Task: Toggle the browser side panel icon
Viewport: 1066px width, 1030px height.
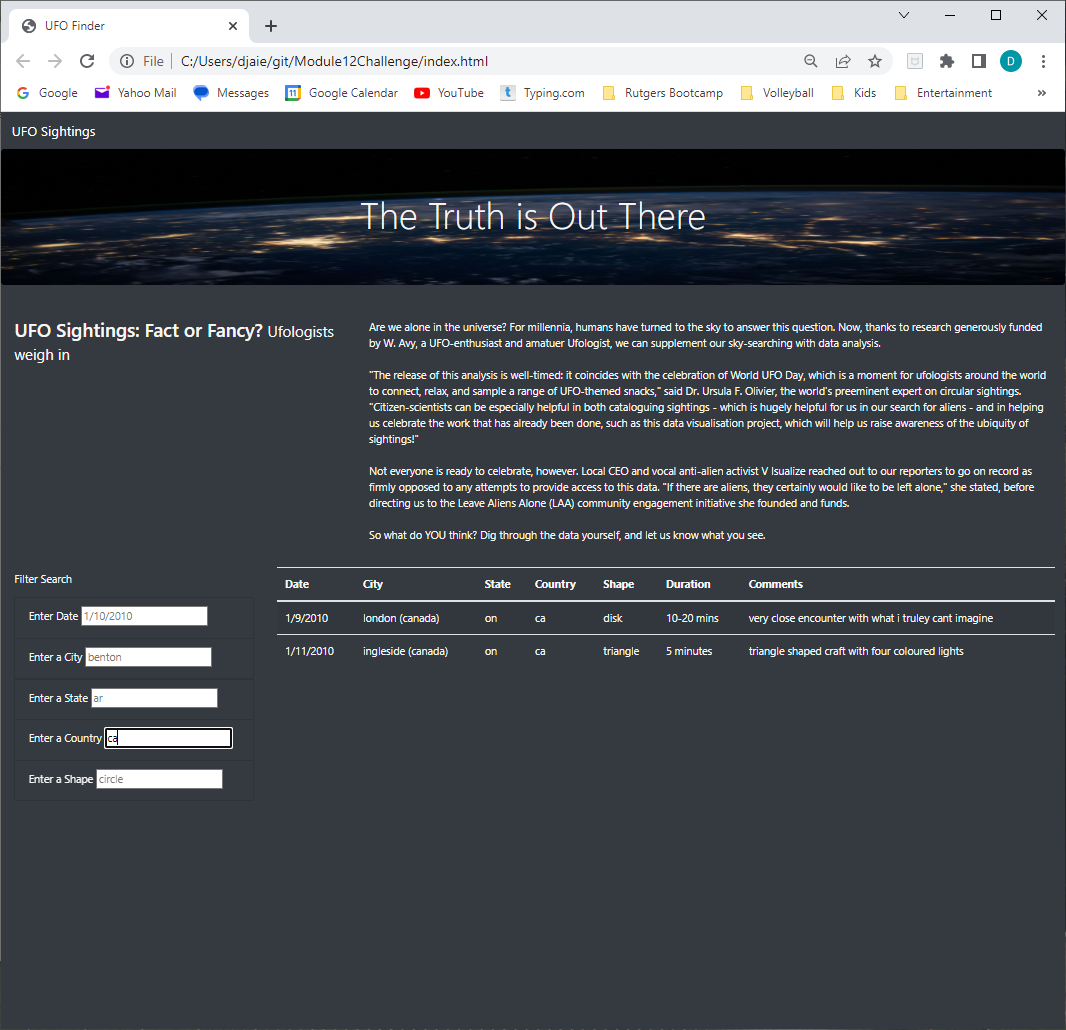Action: 979,61
